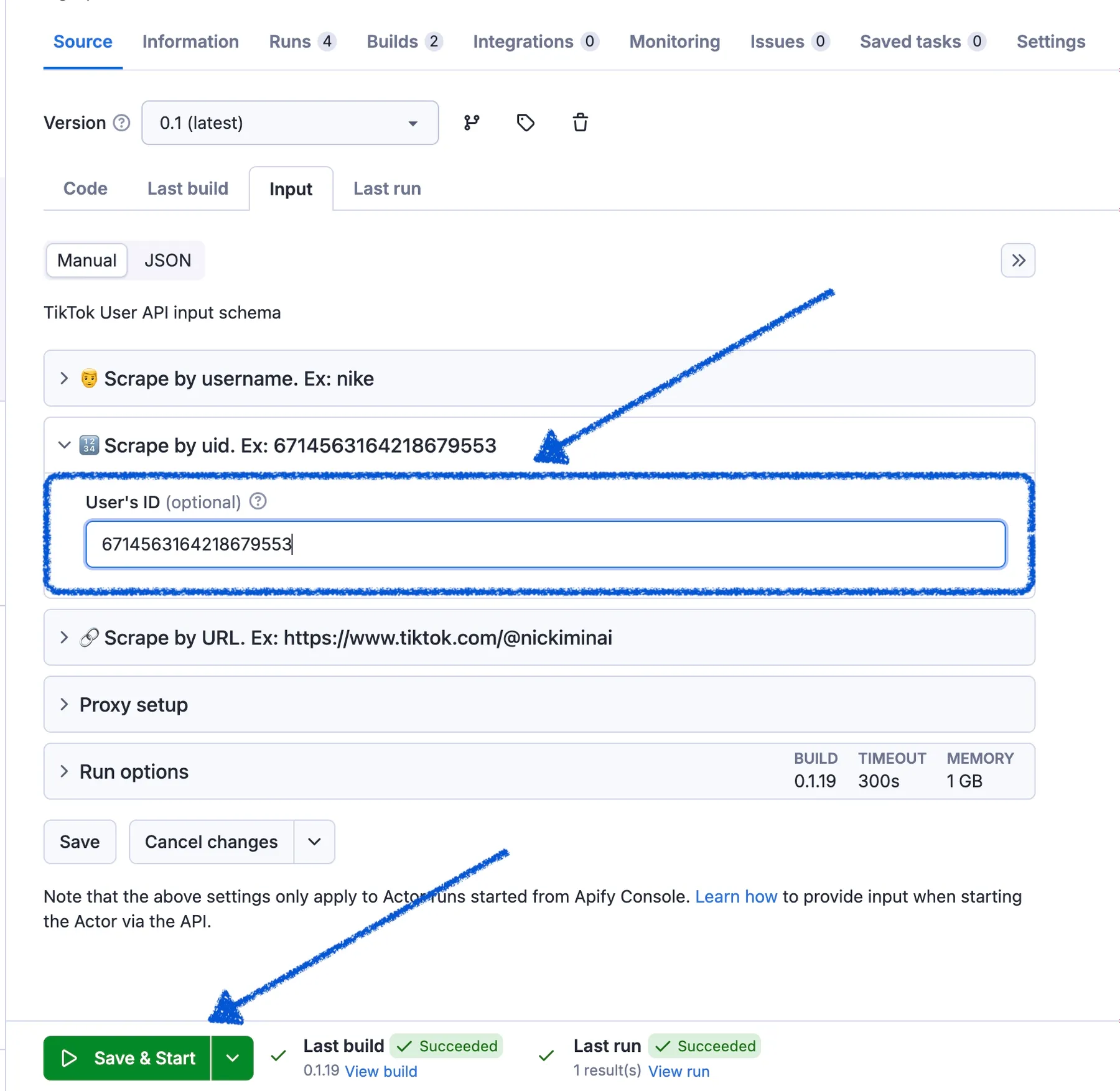Open the Source tab
The width and height of the screenshot is (1120, 1091).
click(83, 42)
